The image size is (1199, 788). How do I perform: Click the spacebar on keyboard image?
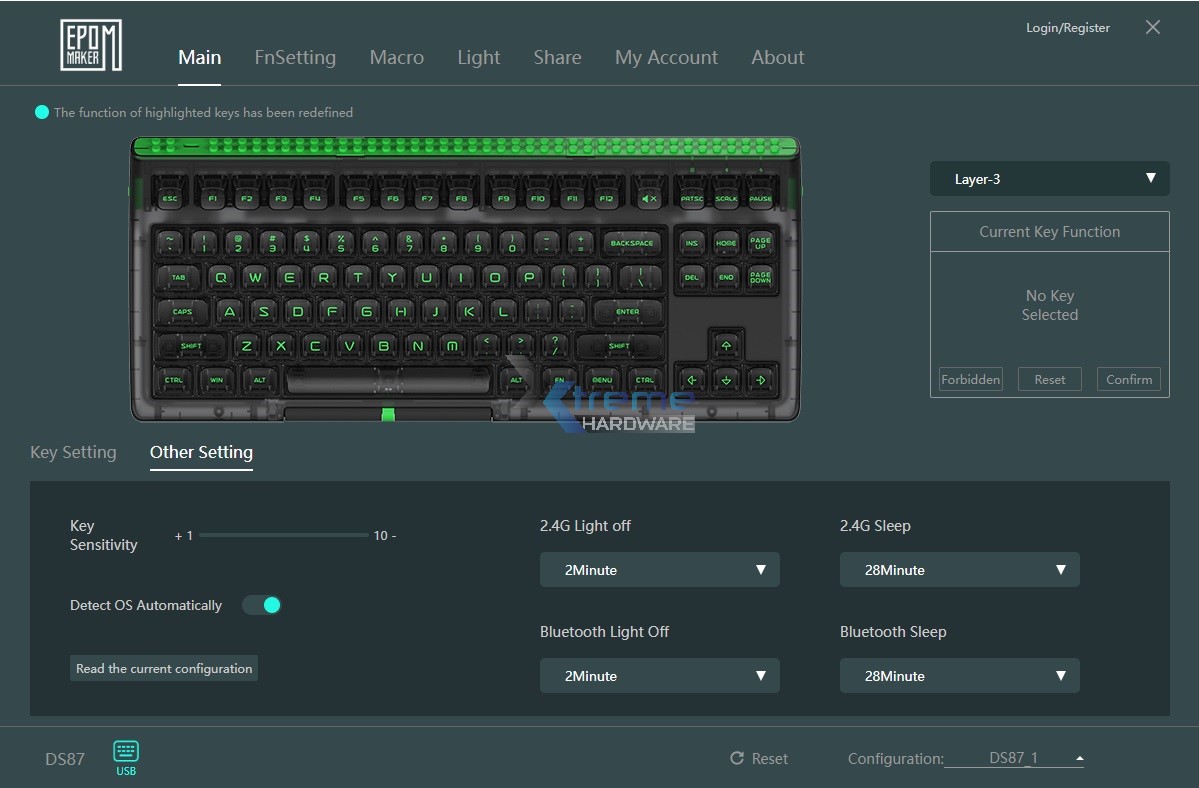point(388,380)
